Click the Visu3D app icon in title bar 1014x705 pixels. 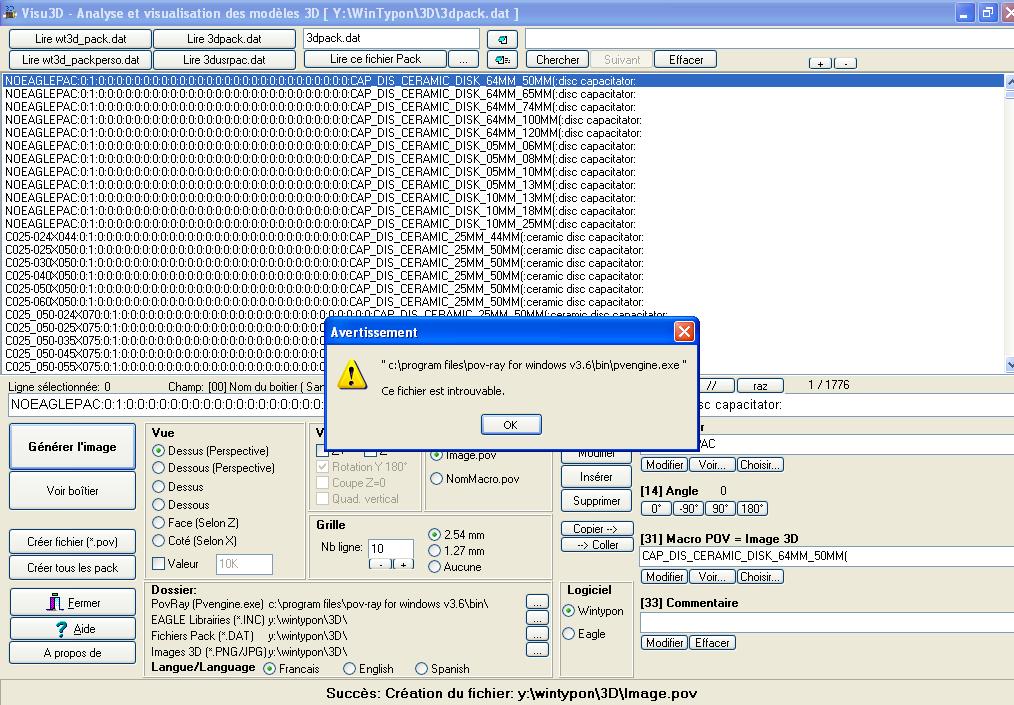[10, 12]
